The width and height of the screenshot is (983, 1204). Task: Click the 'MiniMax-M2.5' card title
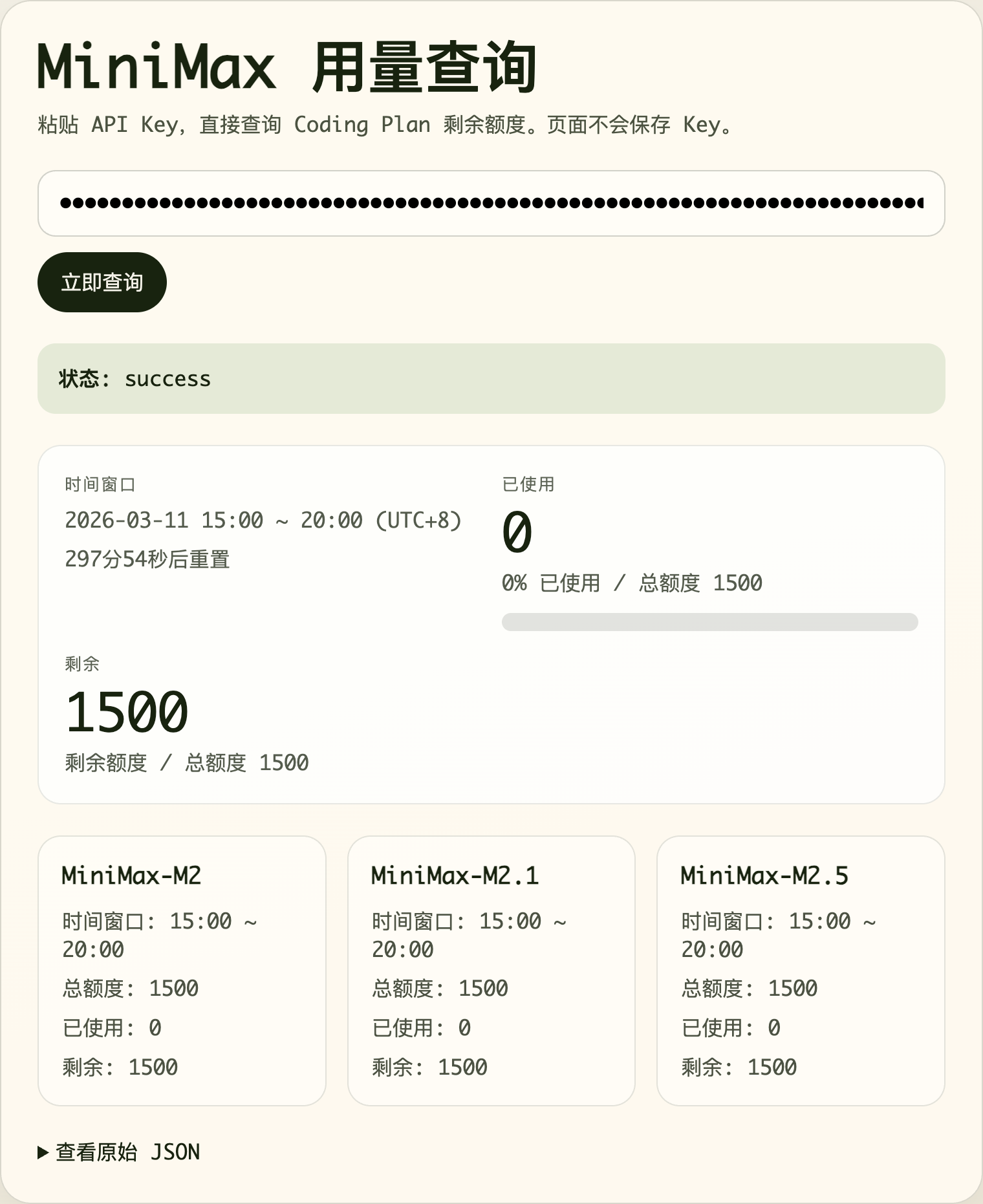764,876
